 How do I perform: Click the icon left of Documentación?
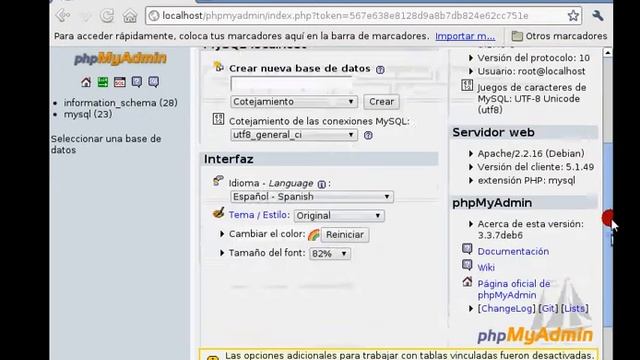click(x=467, y=249)
